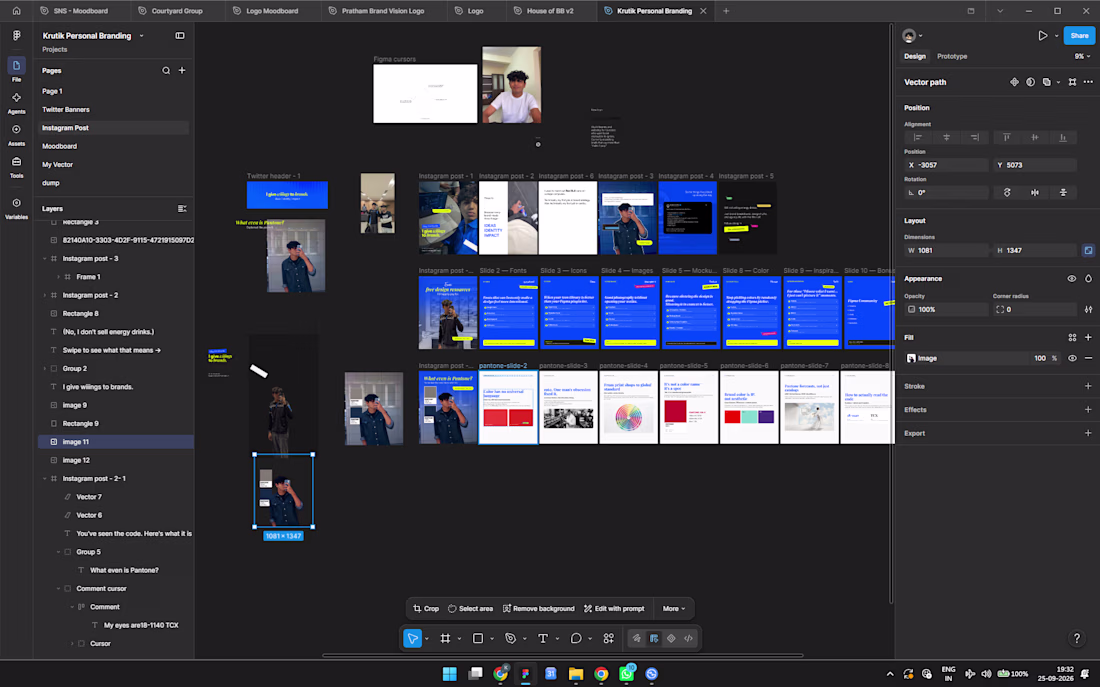Open the zoom level 9% dropdown
The height and width of the screenshot is (687, 1100).
pyautogui.click(x=1082, y=56)
